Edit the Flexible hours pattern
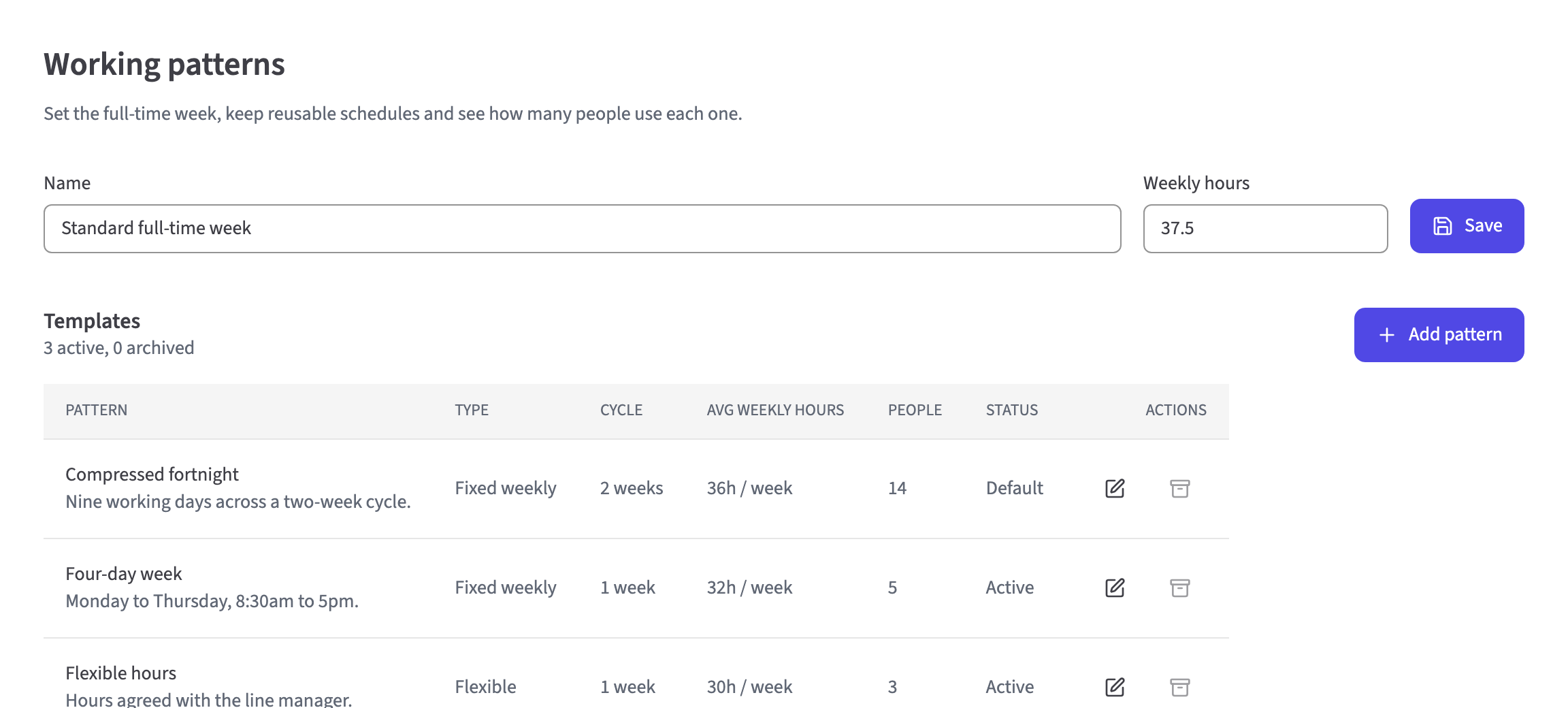 click(1115, 687)
